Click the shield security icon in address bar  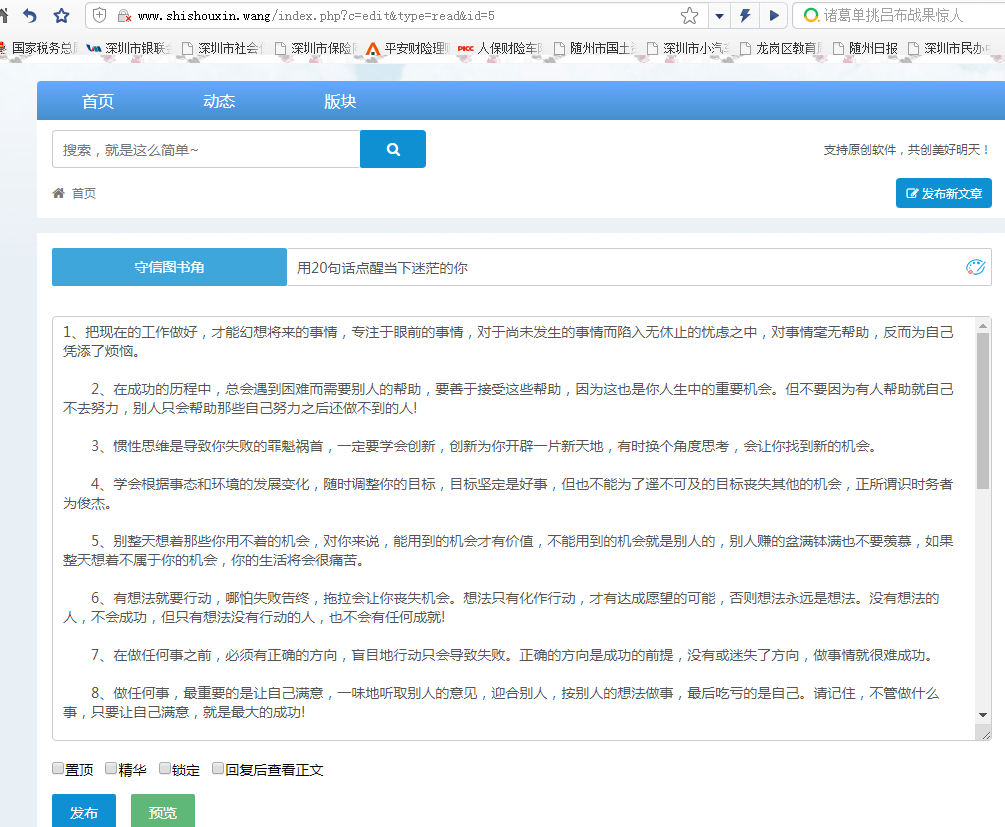pyautogui.click(x=99, y=15)
